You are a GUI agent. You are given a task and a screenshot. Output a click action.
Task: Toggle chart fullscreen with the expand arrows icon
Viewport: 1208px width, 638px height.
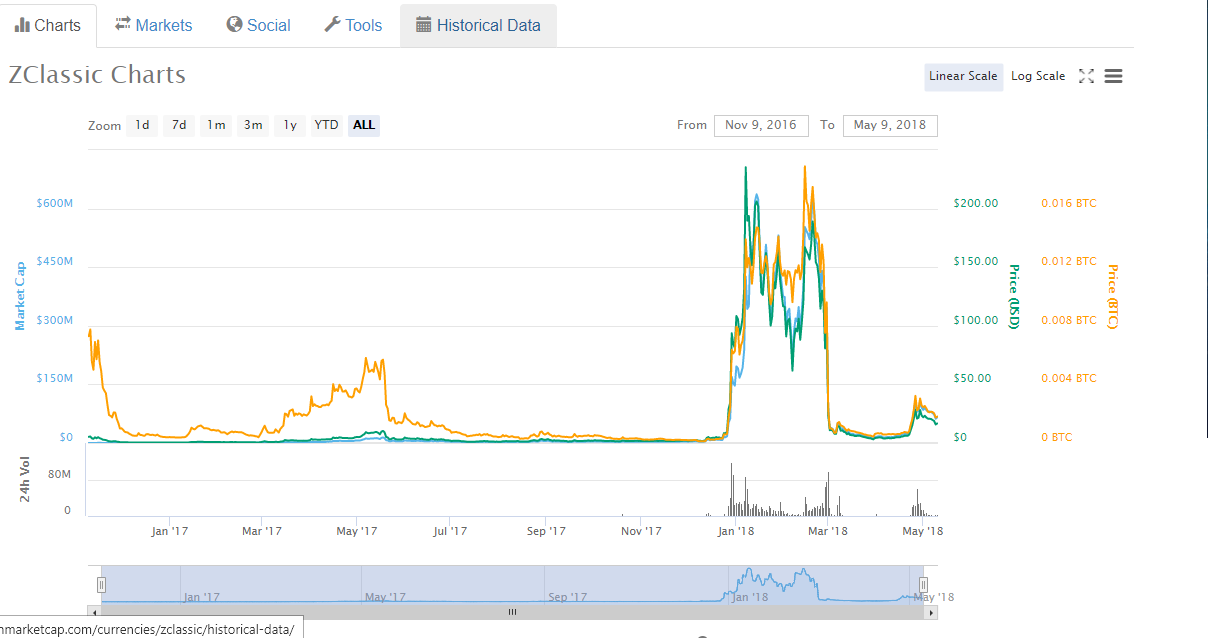(1087, 76)
